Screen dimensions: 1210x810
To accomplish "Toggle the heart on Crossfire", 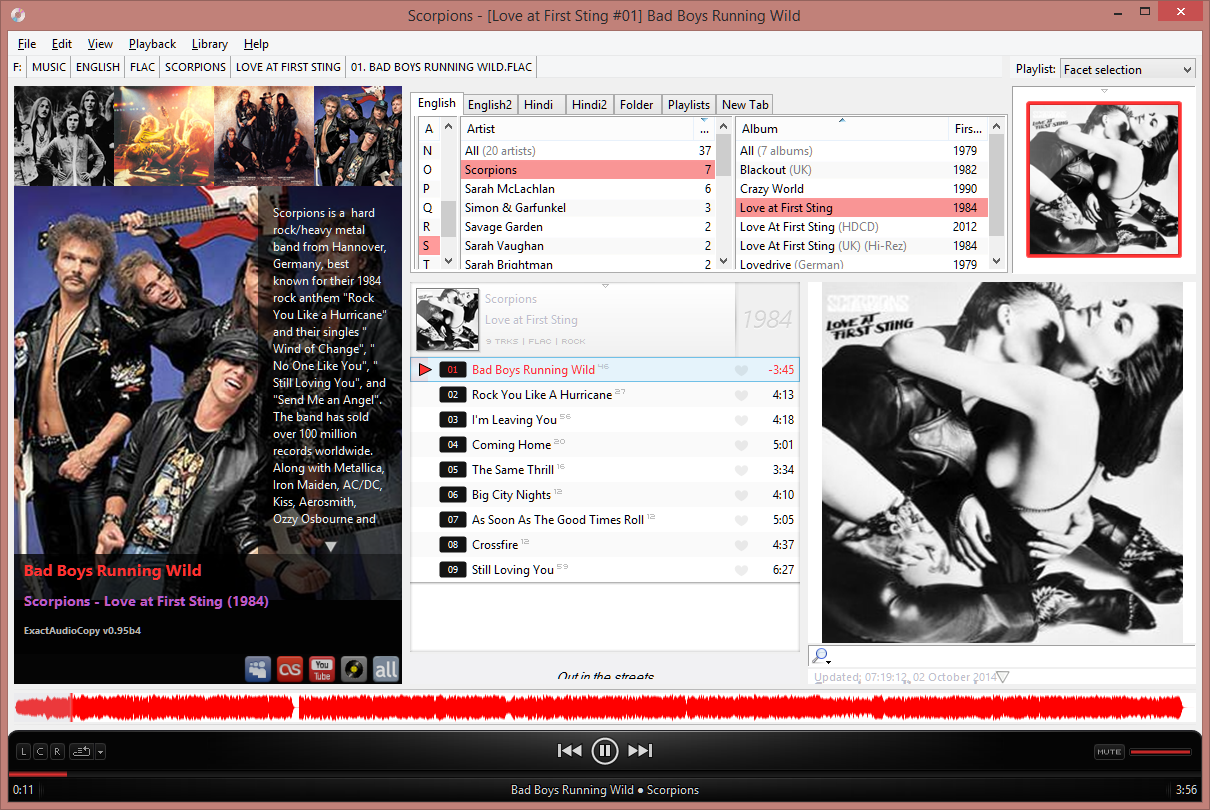I will (x=741, y=546).
